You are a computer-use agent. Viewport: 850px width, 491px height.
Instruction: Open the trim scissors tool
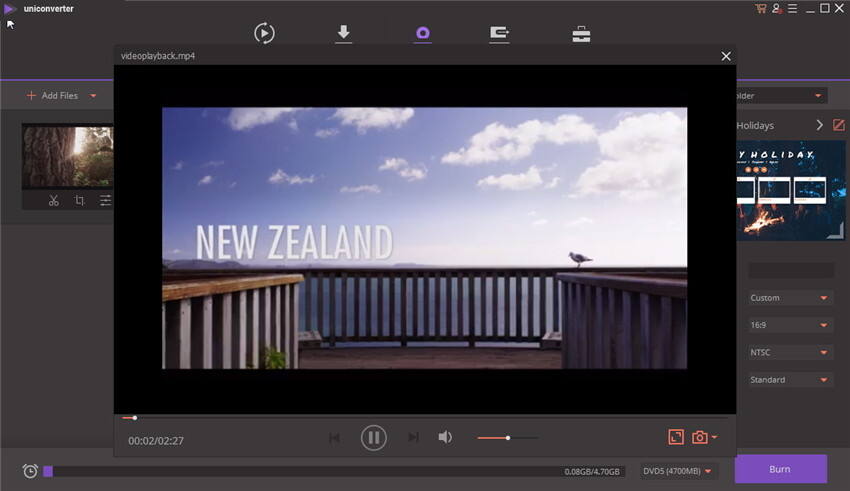(53, 200)
